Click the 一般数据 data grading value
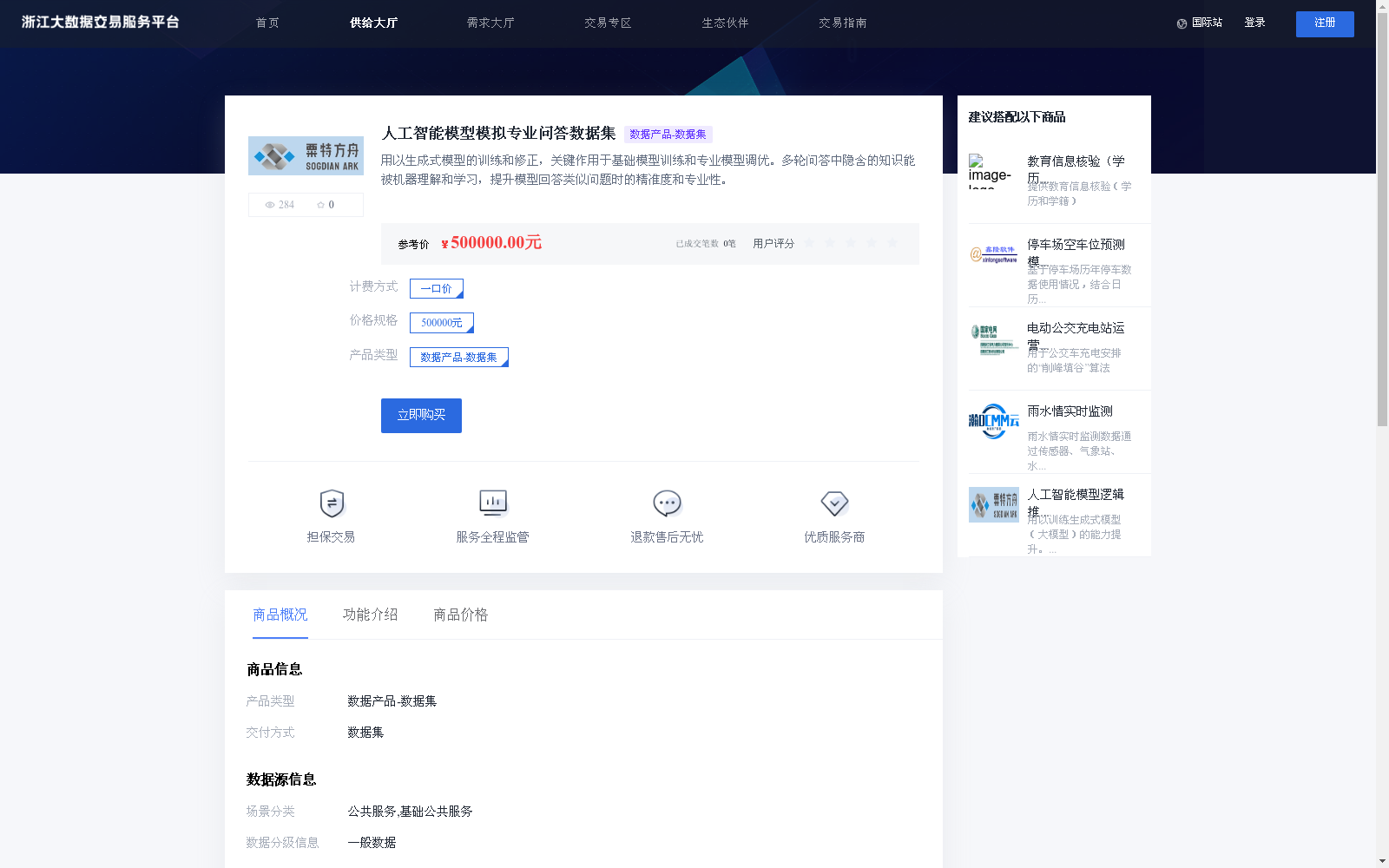The image size is (1389, 868). 372,843
